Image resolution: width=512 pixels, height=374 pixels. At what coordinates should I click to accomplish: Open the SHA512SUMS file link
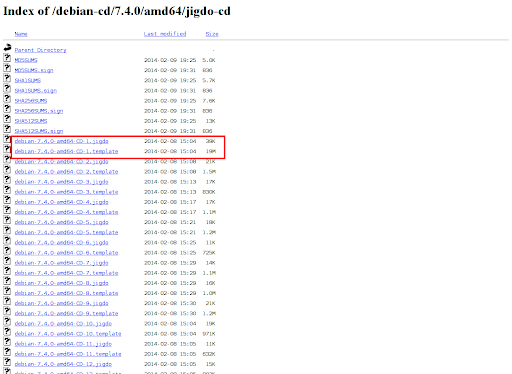[x=31, y=121]
